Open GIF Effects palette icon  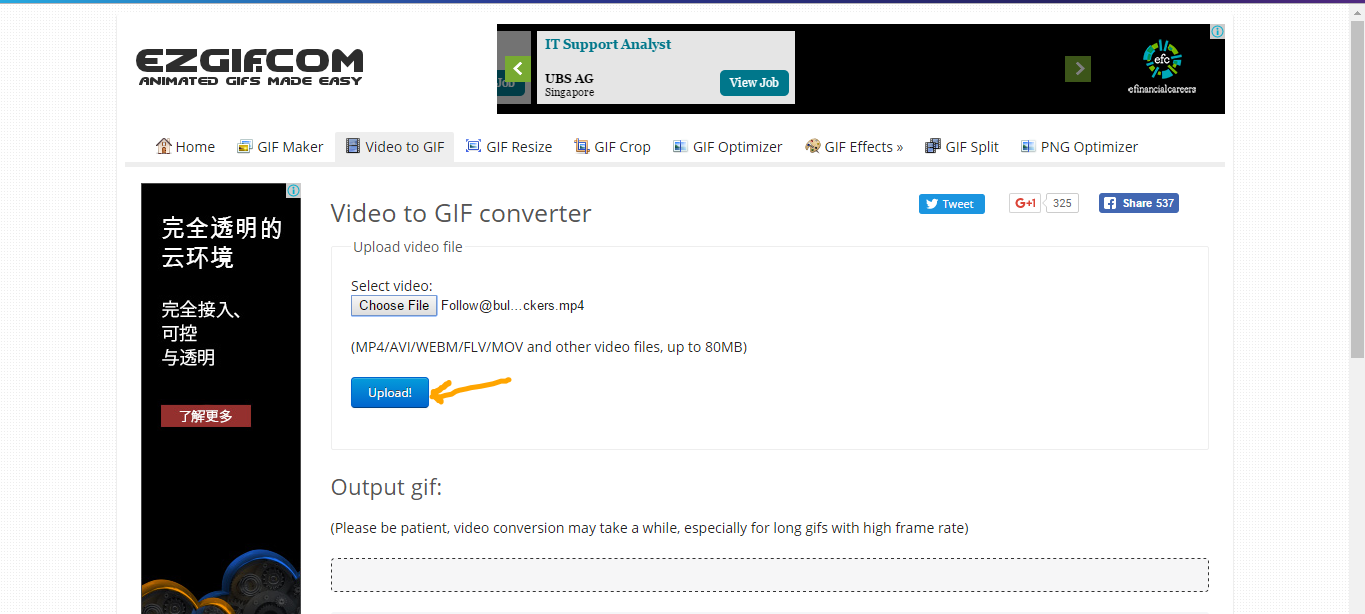[x=813, y=146]
